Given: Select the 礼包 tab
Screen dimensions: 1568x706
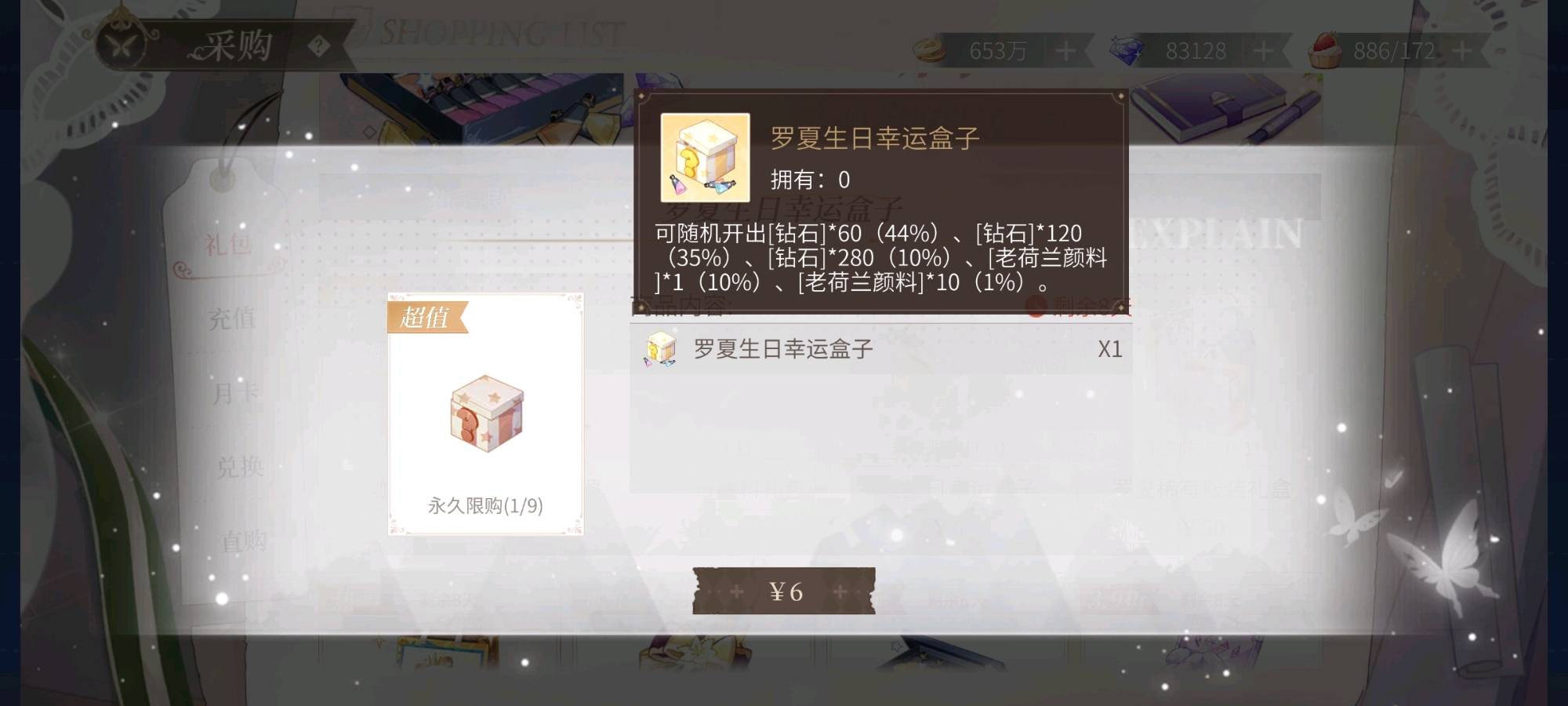Looking at the screenshot, I should [x=228, y=246].
